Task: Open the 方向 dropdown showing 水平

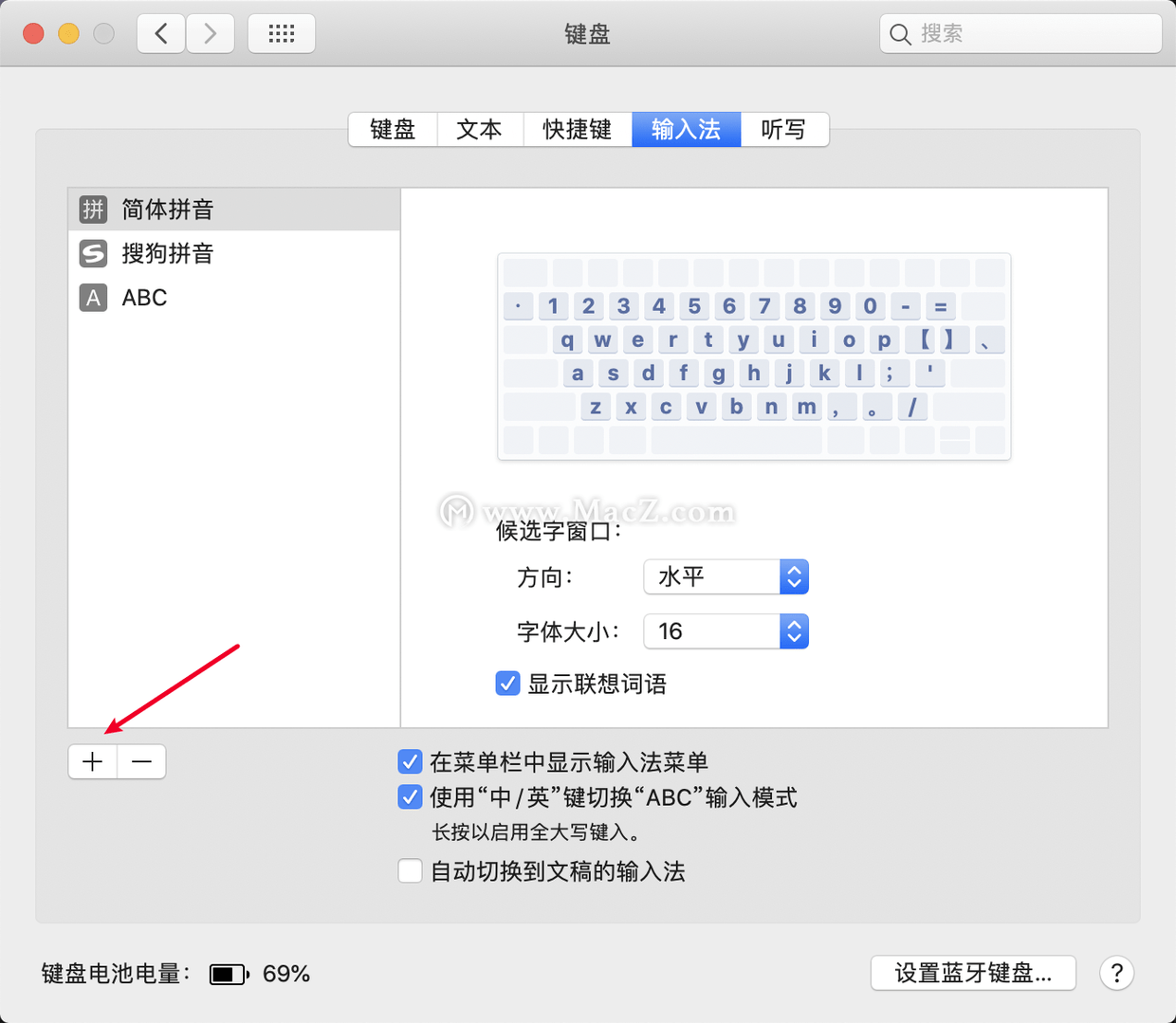Action: tap(726, 576)
